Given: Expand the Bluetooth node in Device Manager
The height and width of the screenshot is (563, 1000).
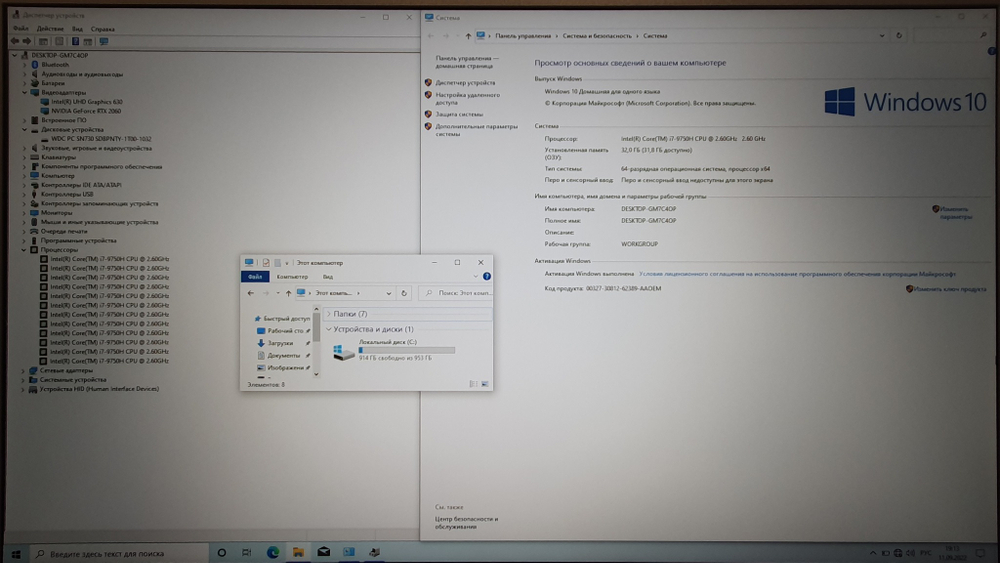Looking at the screenshot, I should 27,64.
